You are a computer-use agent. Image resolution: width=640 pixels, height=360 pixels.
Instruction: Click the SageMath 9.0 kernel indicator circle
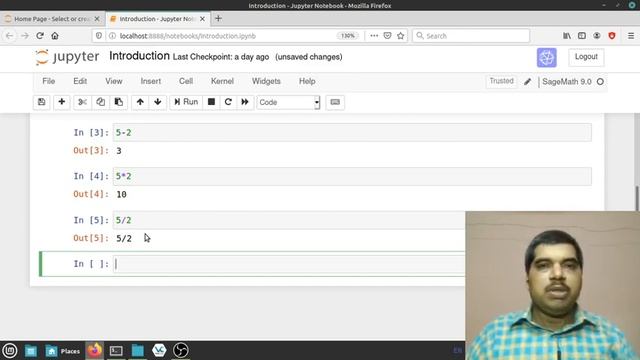pyautogui.click(x=600, y=82)
